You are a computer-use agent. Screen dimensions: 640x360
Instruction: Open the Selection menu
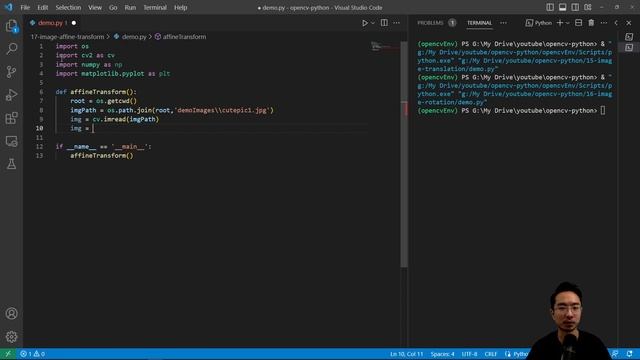coord(68,7)
